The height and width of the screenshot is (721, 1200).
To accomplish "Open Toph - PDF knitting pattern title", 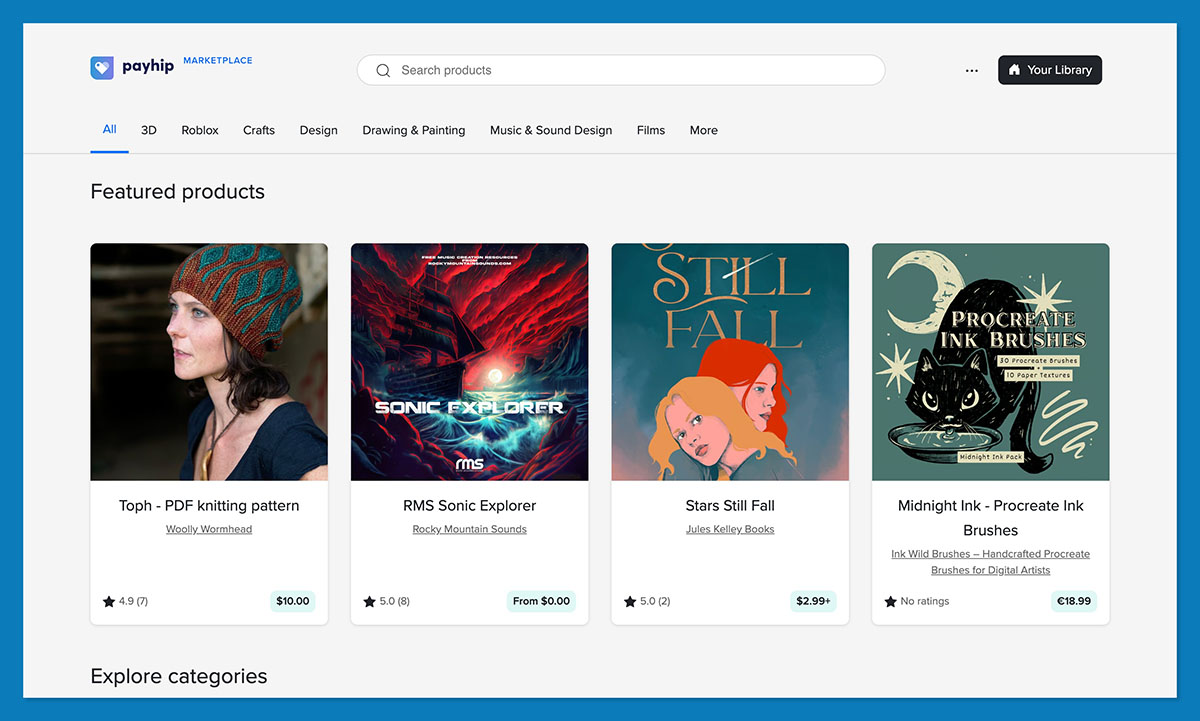I will coord(209,506).
